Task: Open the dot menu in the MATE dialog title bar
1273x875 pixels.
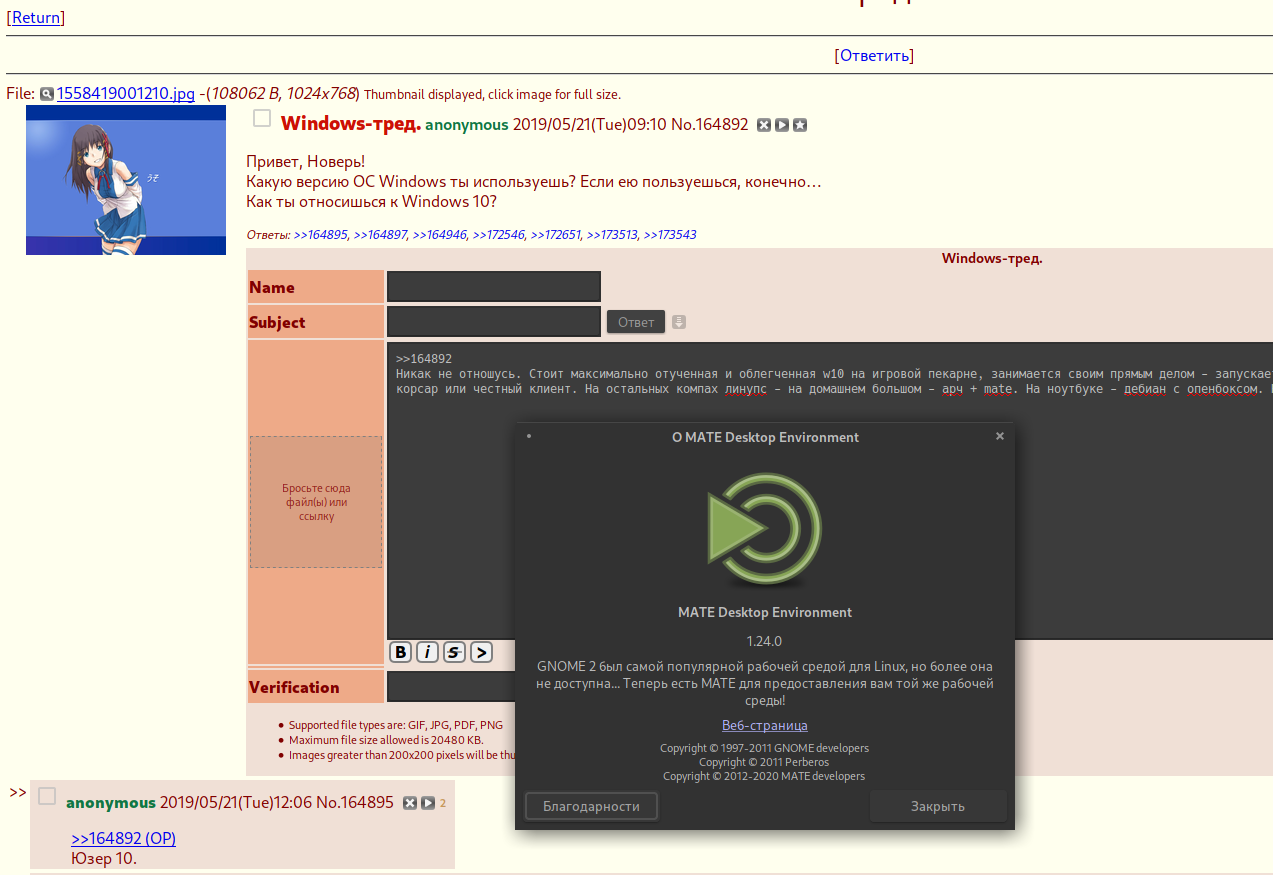Action: click(529, 436)
